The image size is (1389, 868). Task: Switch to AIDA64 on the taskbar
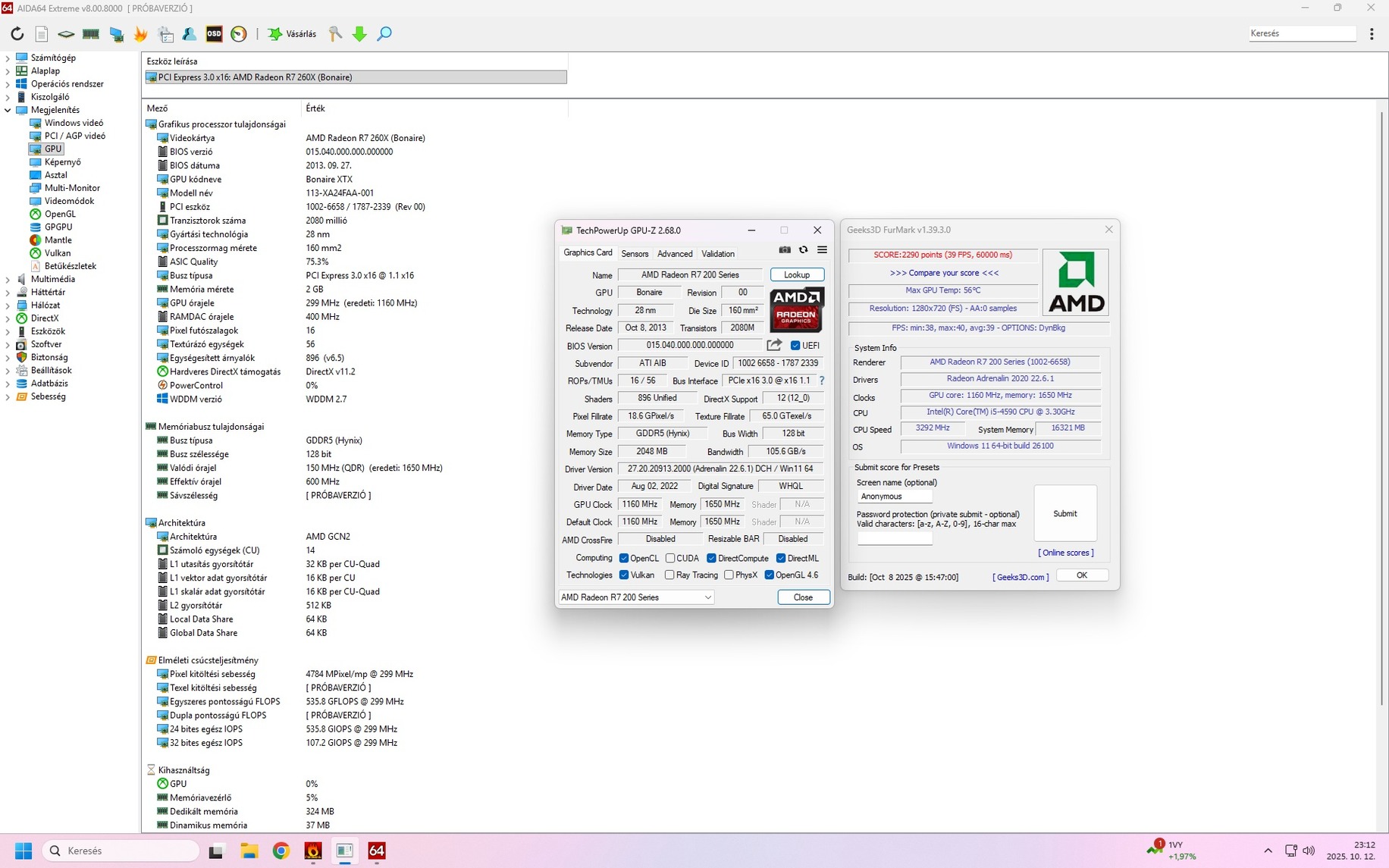(377, 851)
